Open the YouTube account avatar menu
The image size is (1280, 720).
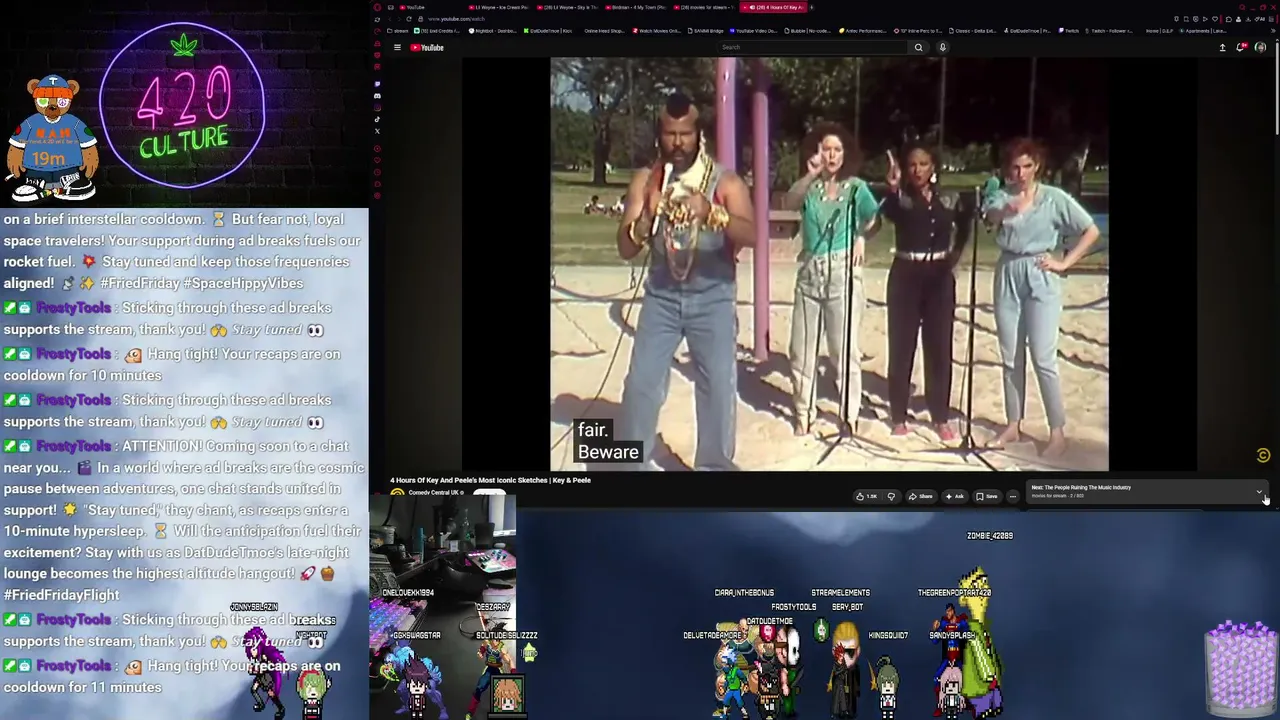coord(1260,47)
